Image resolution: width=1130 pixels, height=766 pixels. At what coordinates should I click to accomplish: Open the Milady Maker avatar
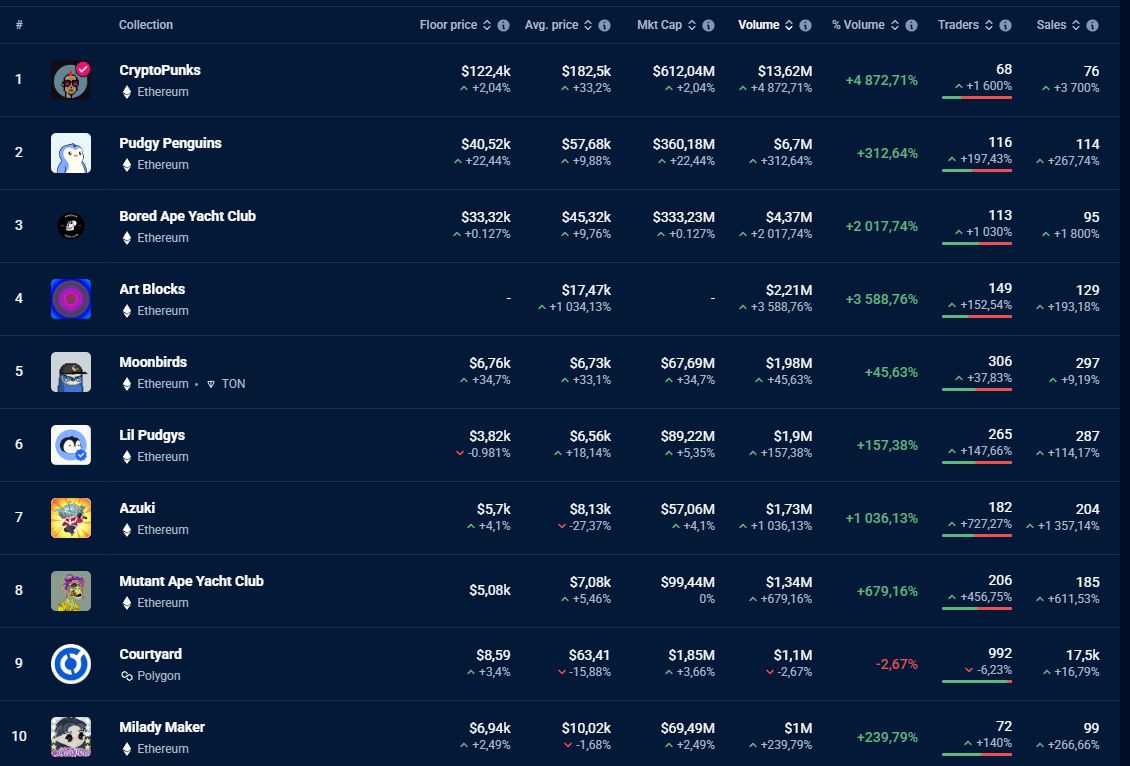coord(71,736)
